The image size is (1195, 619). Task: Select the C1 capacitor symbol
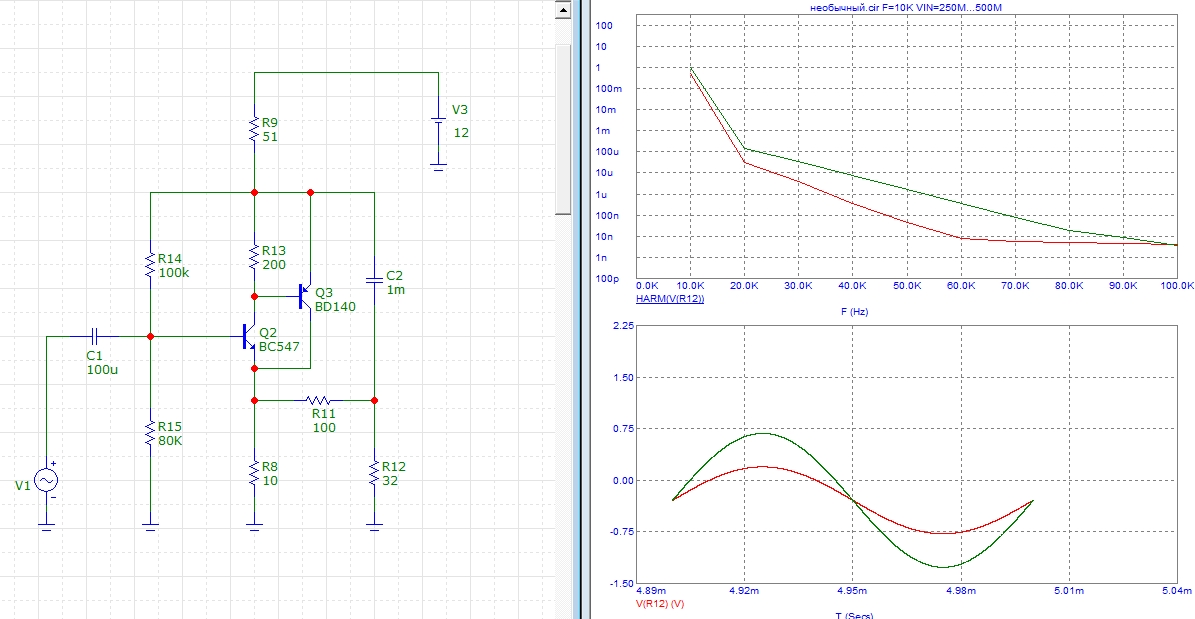pos(94,336)
